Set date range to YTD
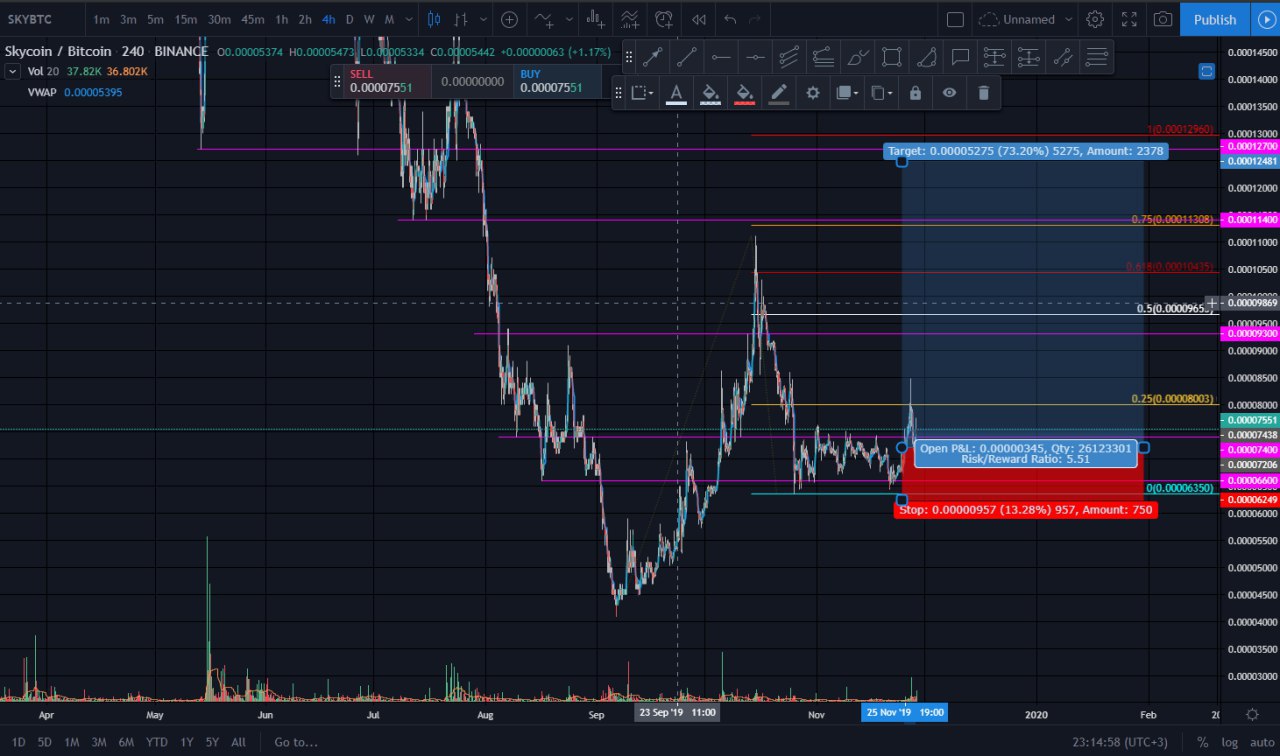 click(156, 742)
